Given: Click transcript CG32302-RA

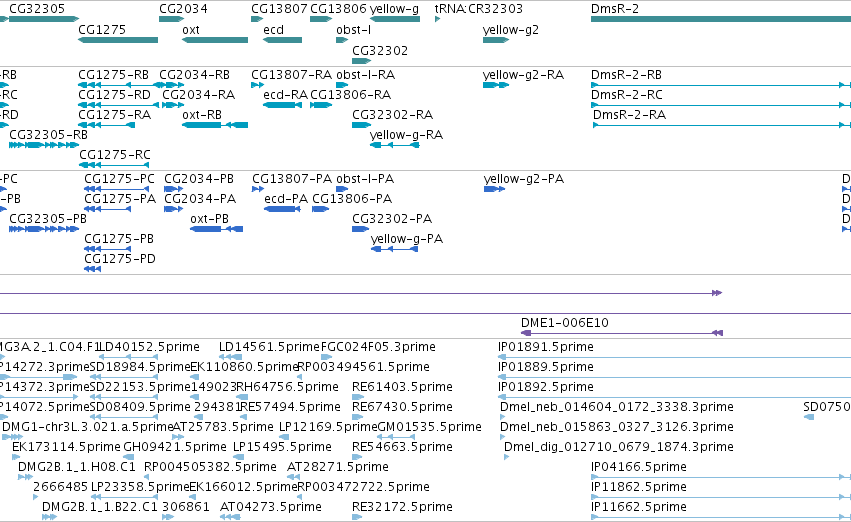Looking at the screenshot, I should pyautogui.click(x=361, y=125).
